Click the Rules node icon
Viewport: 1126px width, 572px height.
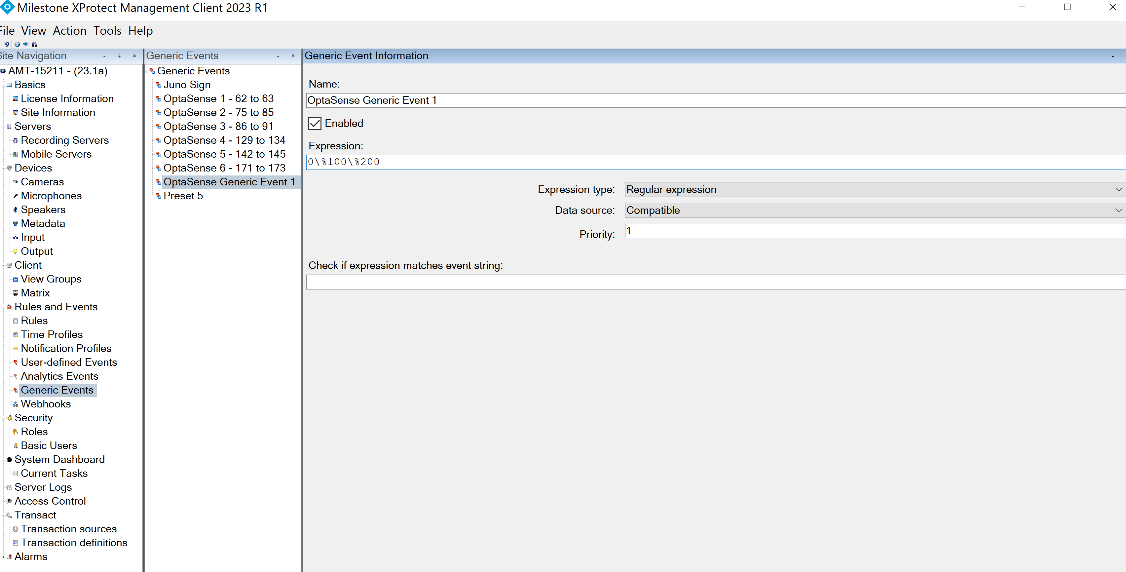click(x=15, y=321)
